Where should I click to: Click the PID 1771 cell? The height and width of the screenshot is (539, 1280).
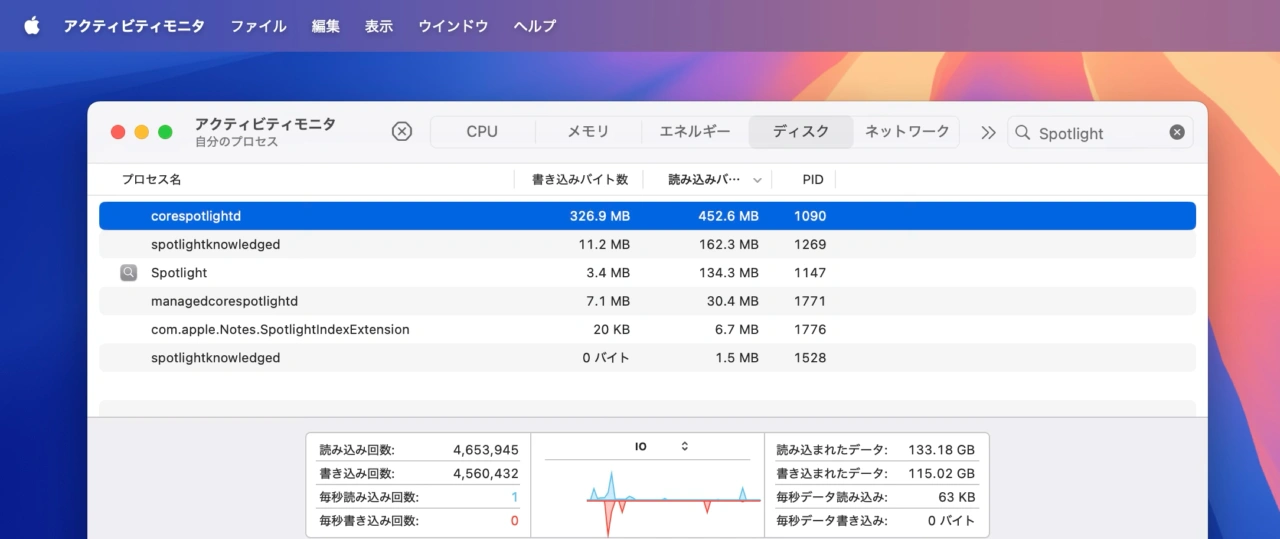pyautogui.click(x=810, y=301)
